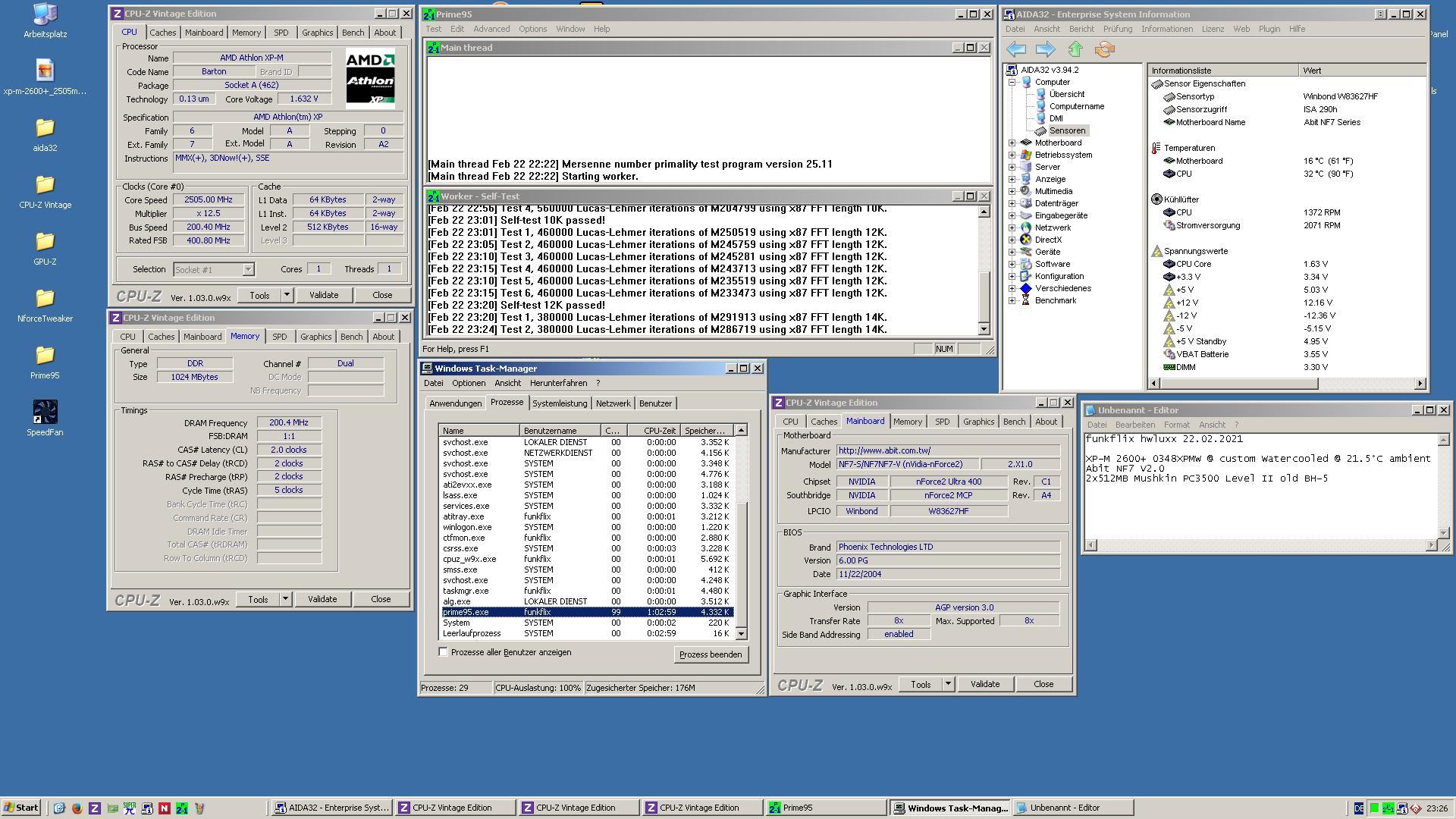Open Format menu in Editor
Viewport: 1456px width, 819px height.
click(x=1176, y=425)
